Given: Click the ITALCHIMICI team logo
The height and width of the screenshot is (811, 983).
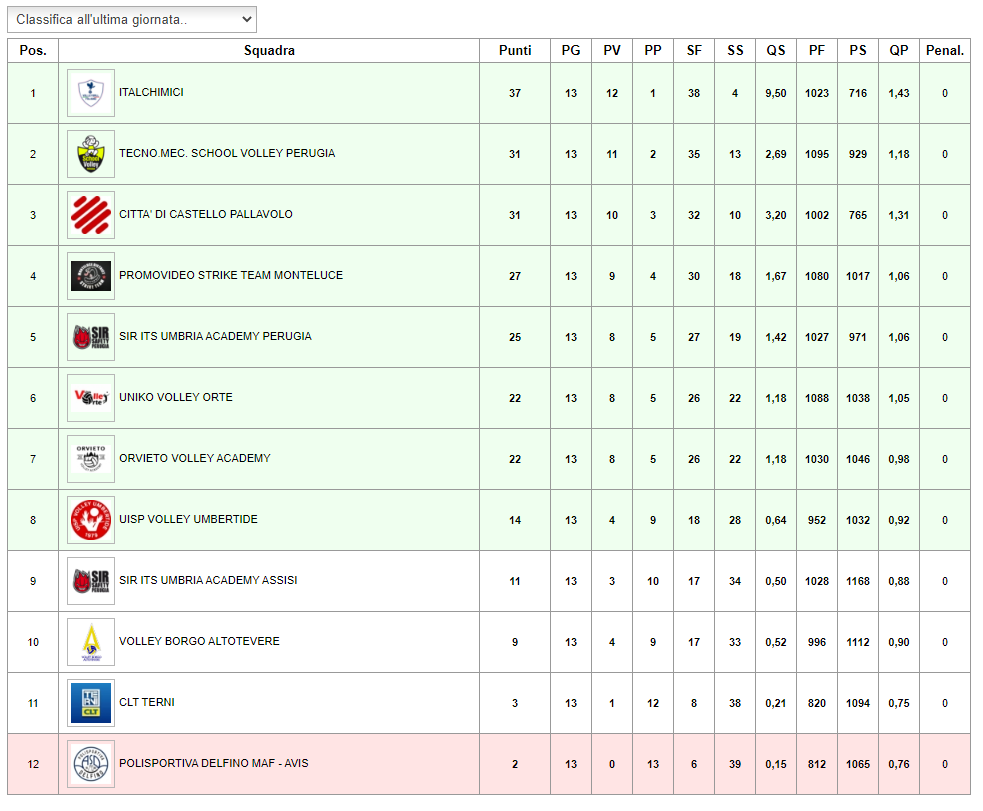Looking at the screenshot, I should click(91, 93).
